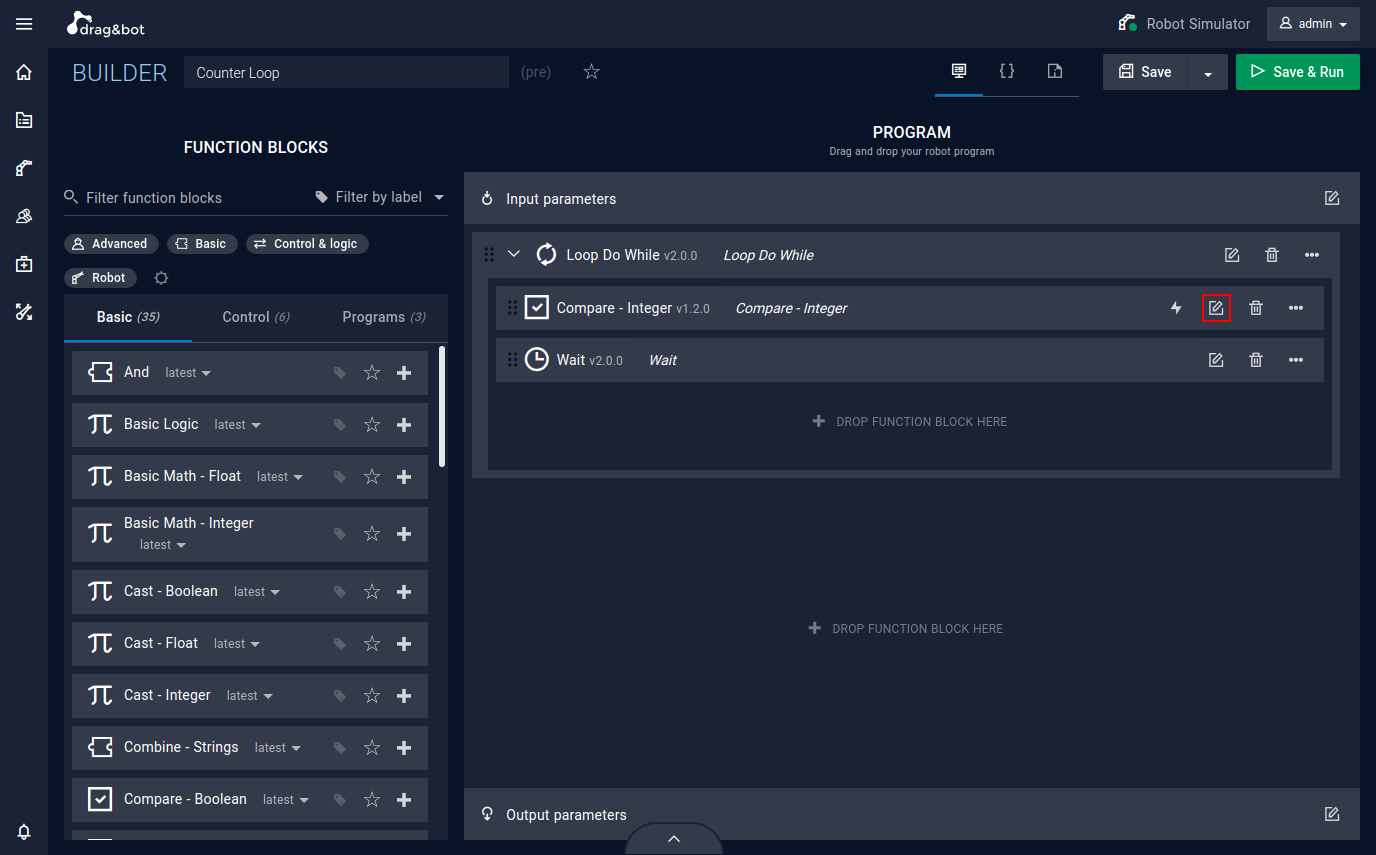Delete the Wait function block
The height and width of the screenshot is (855, 1376).
coord(1256,360)
